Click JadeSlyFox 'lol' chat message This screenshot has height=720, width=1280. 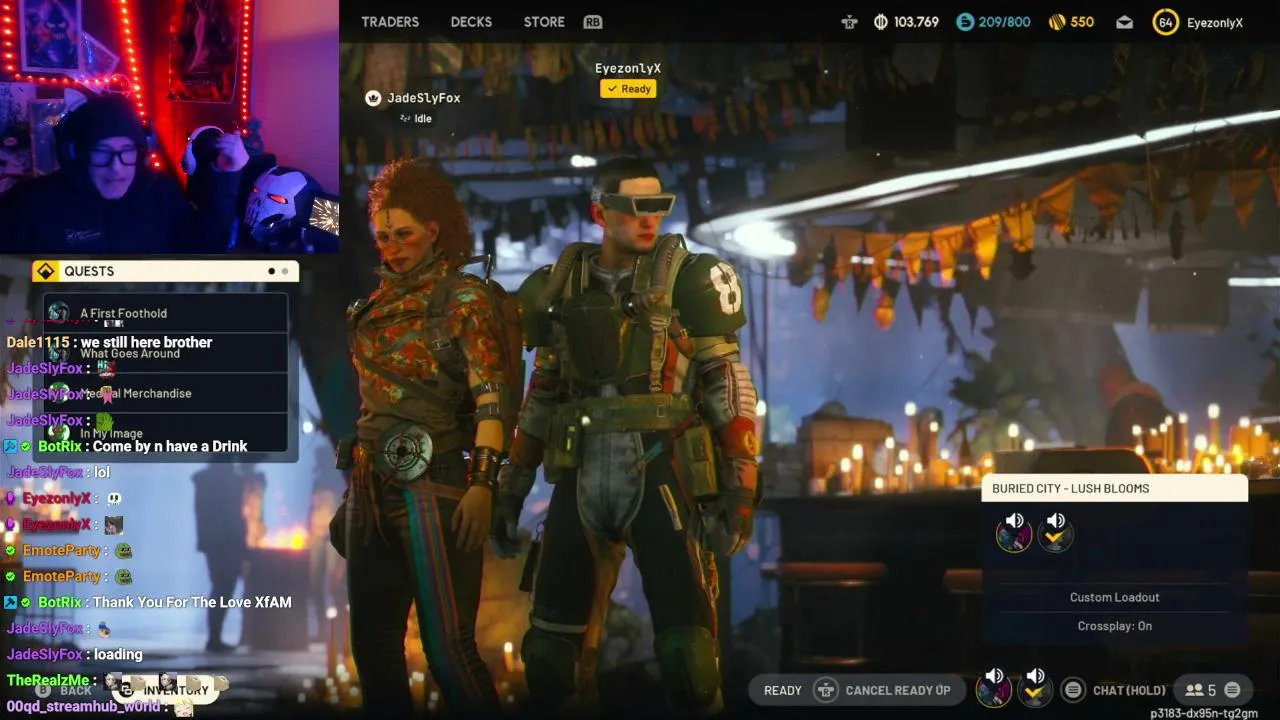pyautogui.click(x=58, y=472)
